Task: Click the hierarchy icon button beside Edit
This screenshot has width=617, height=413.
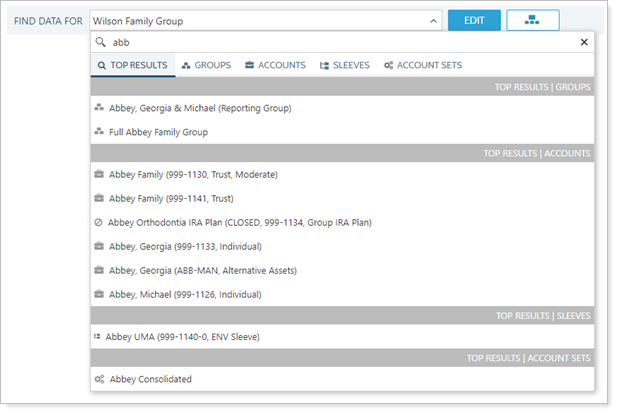Action: click(x=532, y=20)
